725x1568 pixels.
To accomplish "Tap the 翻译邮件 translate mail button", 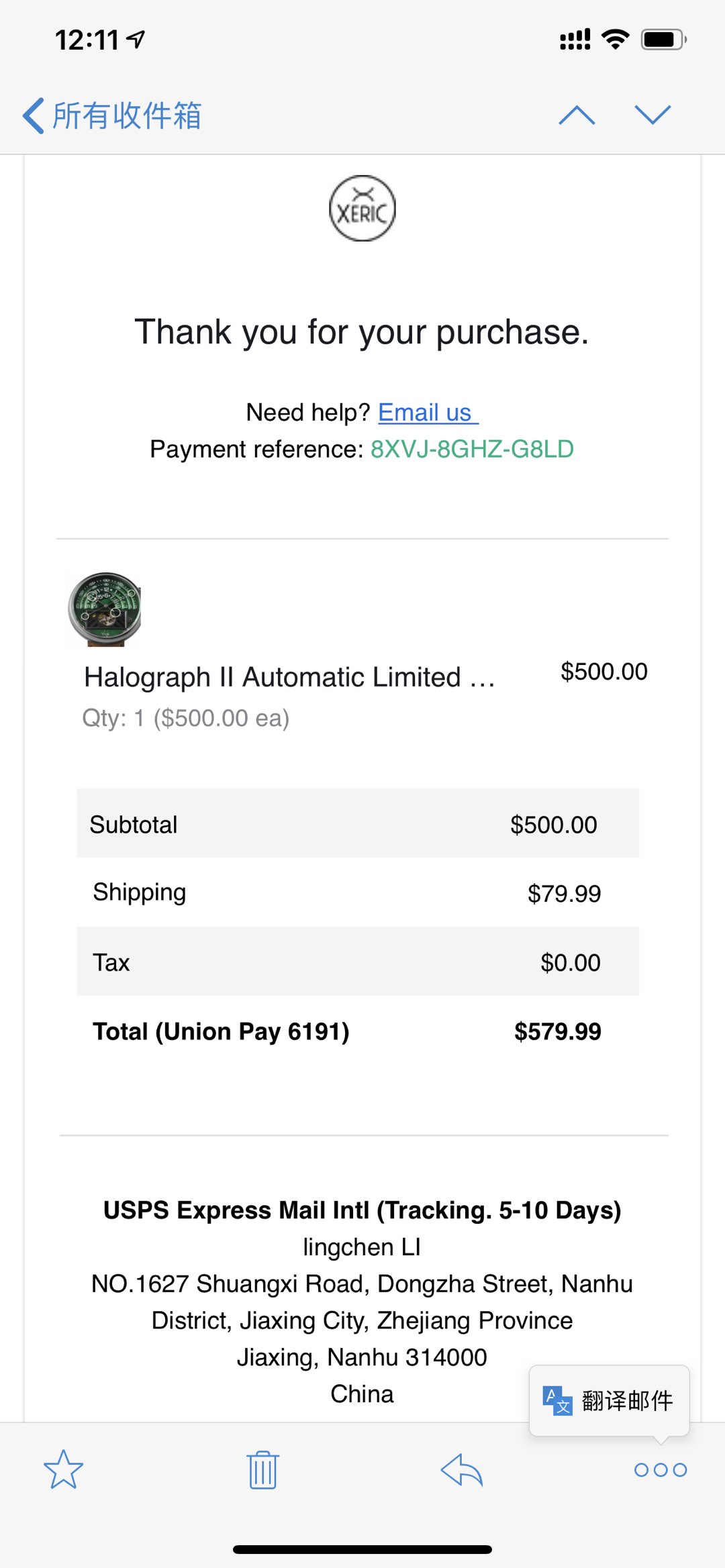I will pos(627,1401).
